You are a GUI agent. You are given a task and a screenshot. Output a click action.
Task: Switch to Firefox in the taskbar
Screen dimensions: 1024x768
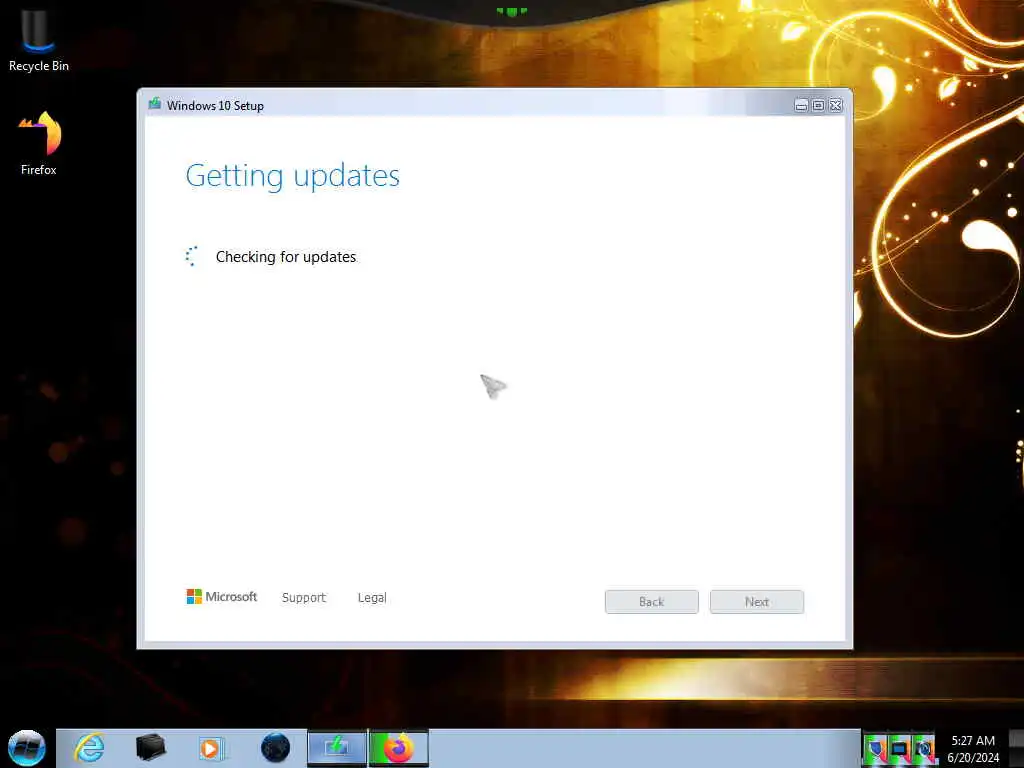pyautogui.click(x=398, y=748)
